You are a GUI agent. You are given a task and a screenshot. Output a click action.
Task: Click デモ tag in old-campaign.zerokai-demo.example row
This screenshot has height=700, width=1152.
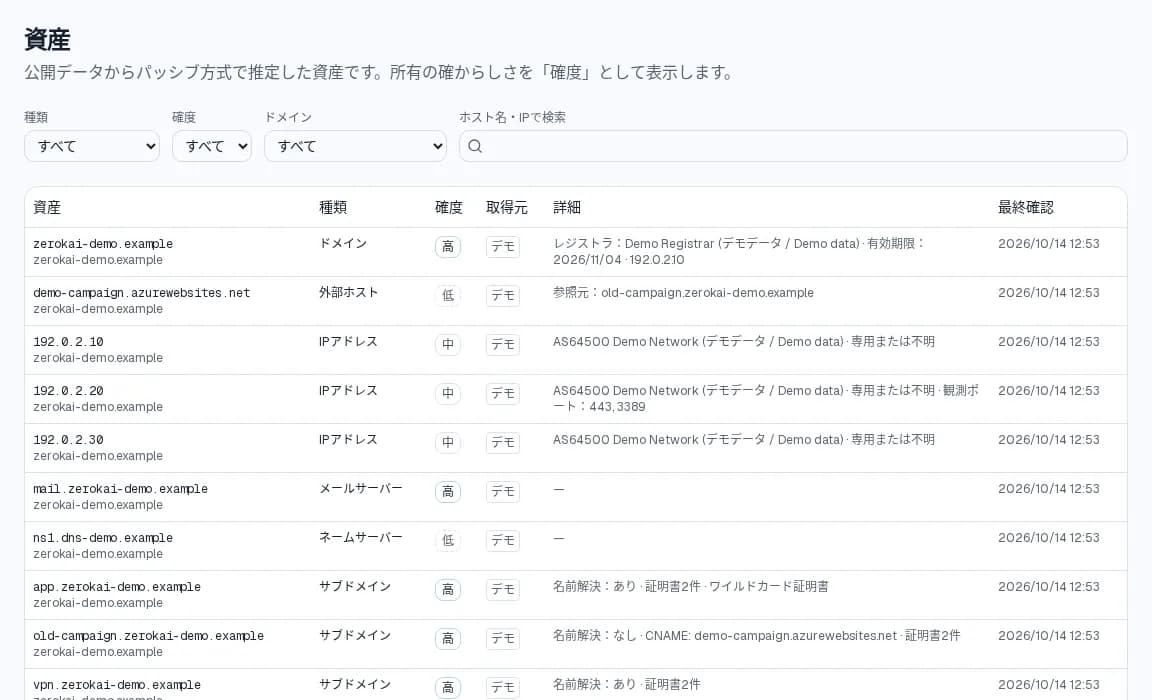tap(503, 639)
